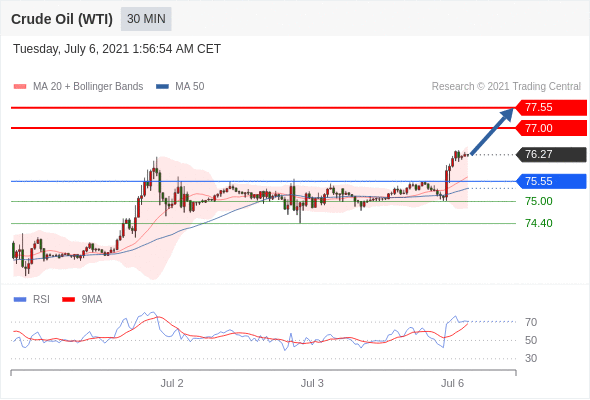Click the 9MA red legend swatch

pyautogui.click(x=68, y=300)
